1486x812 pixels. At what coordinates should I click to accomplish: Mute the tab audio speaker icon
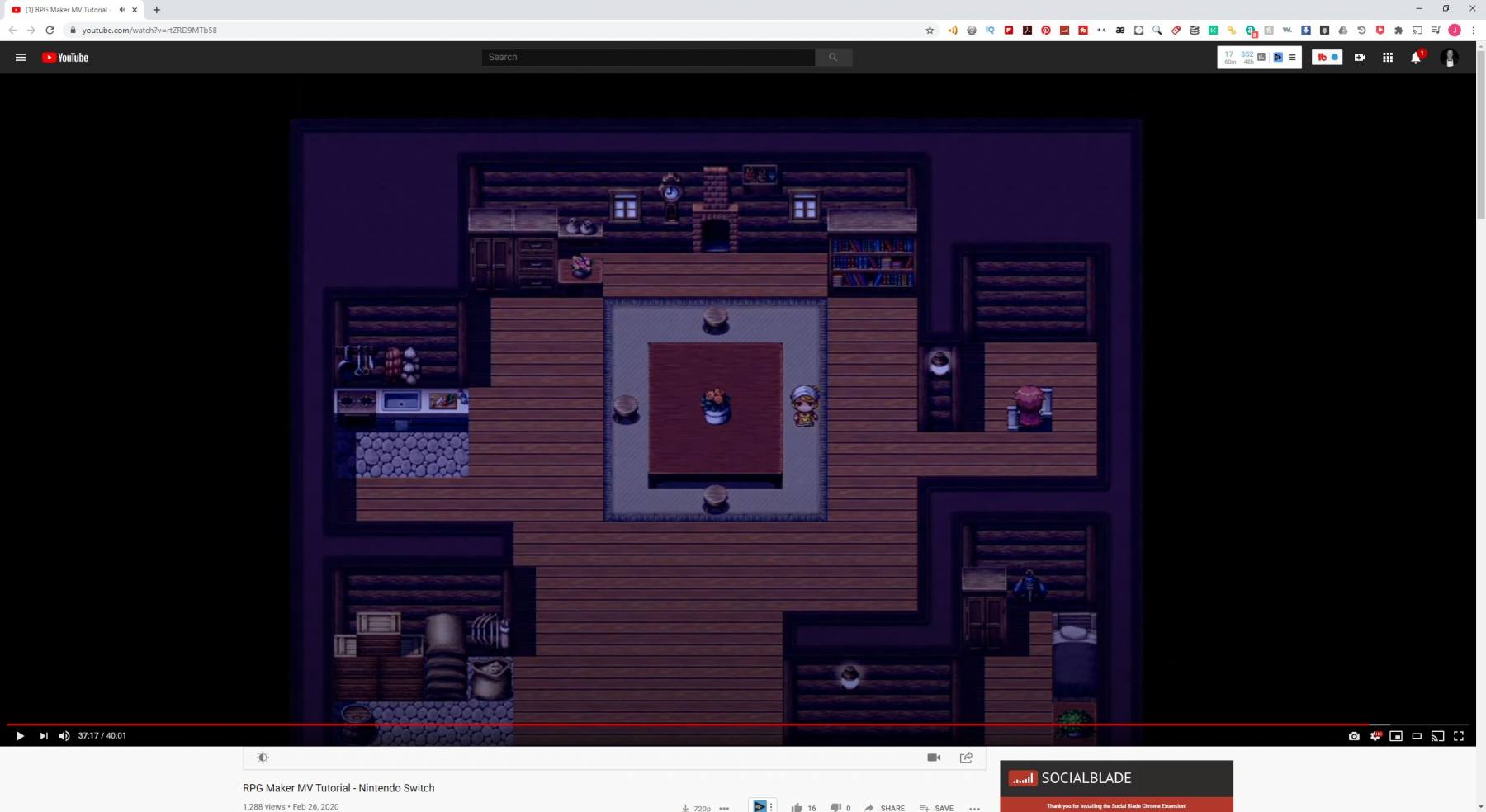(121, 10)
